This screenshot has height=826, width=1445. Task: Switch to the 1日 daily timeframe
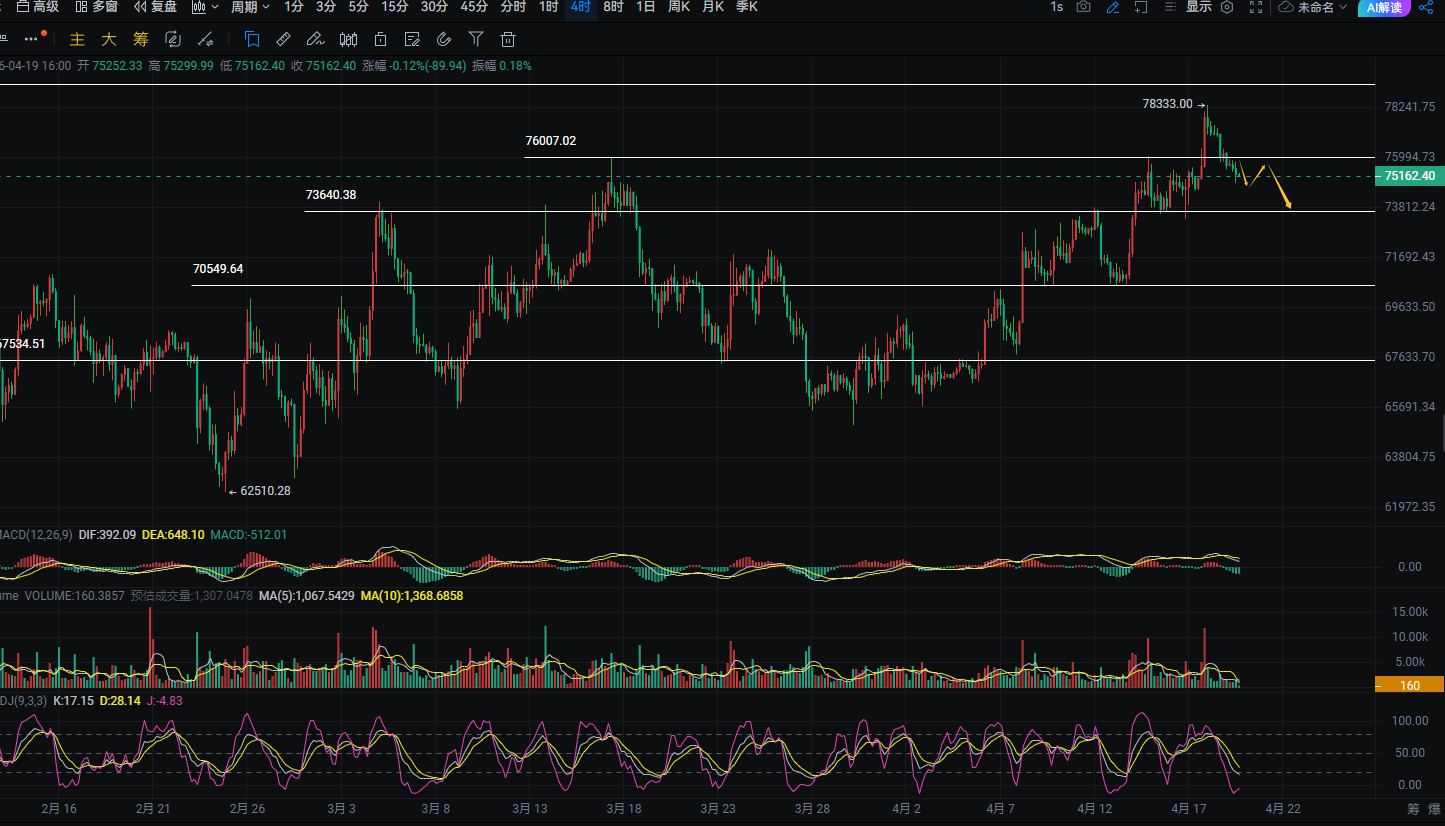click(646, 7)
